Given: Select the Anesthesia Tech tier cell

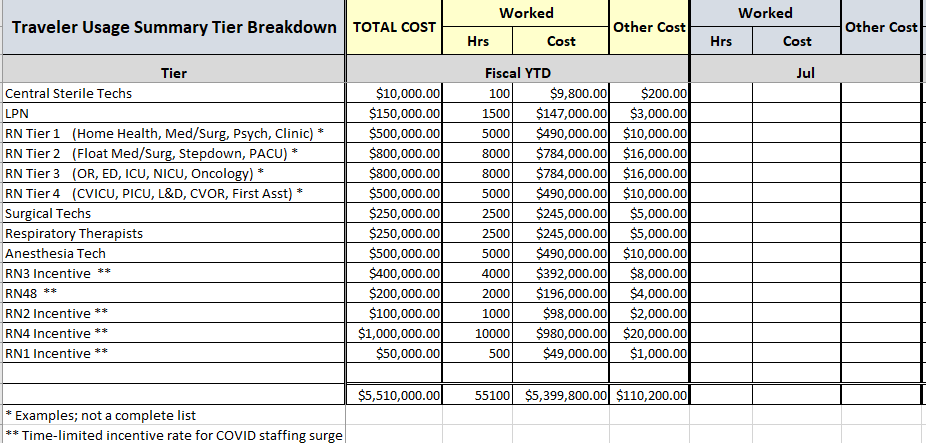Looking at the screenshot, I should (54, 253).
